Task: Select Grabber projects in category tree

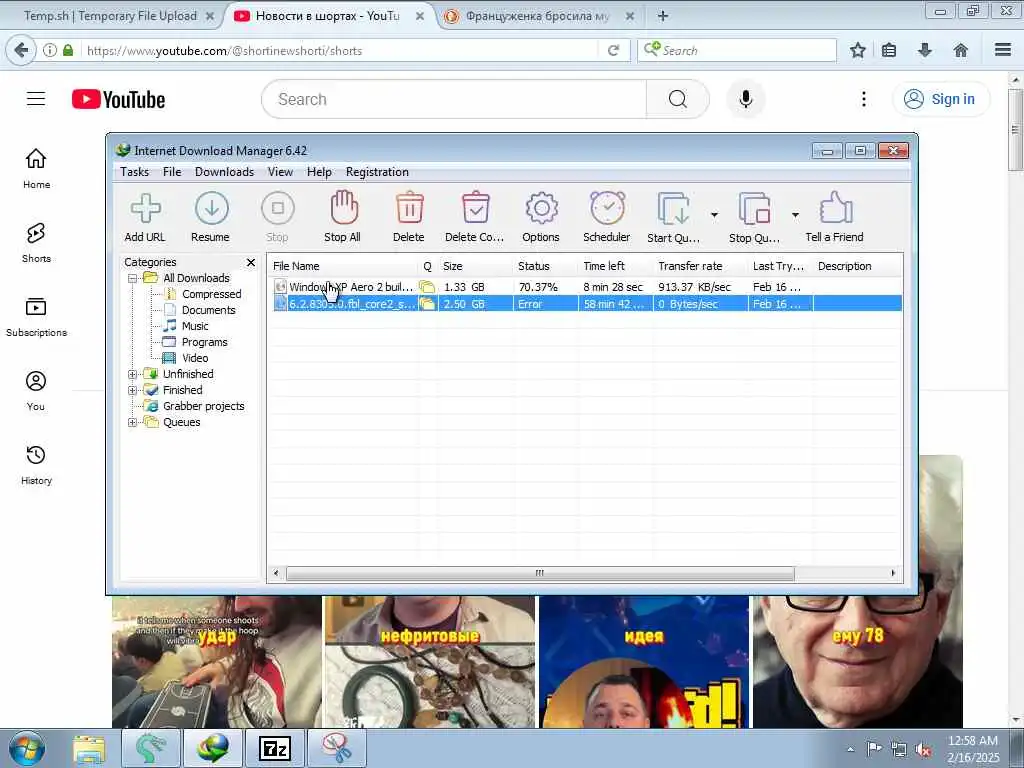Action: tap(204, 406)
